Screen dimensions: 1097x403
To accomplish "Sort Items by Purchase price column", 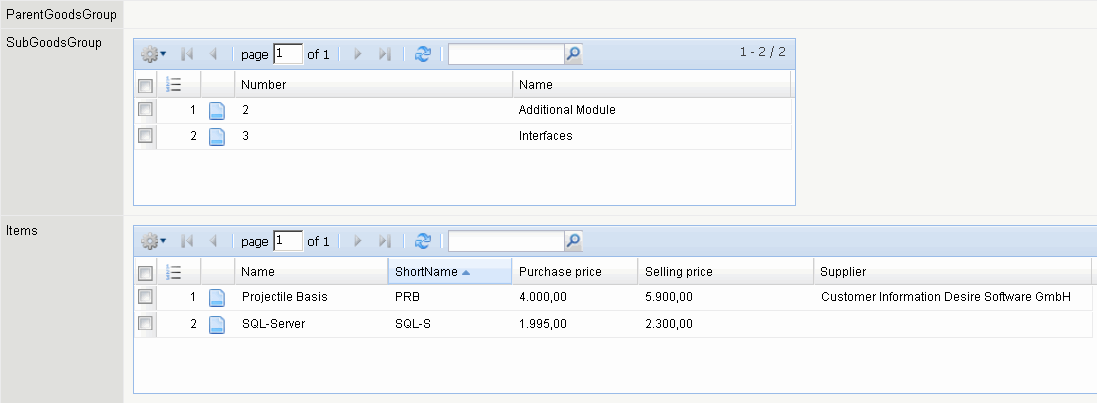I will point(560,271).
